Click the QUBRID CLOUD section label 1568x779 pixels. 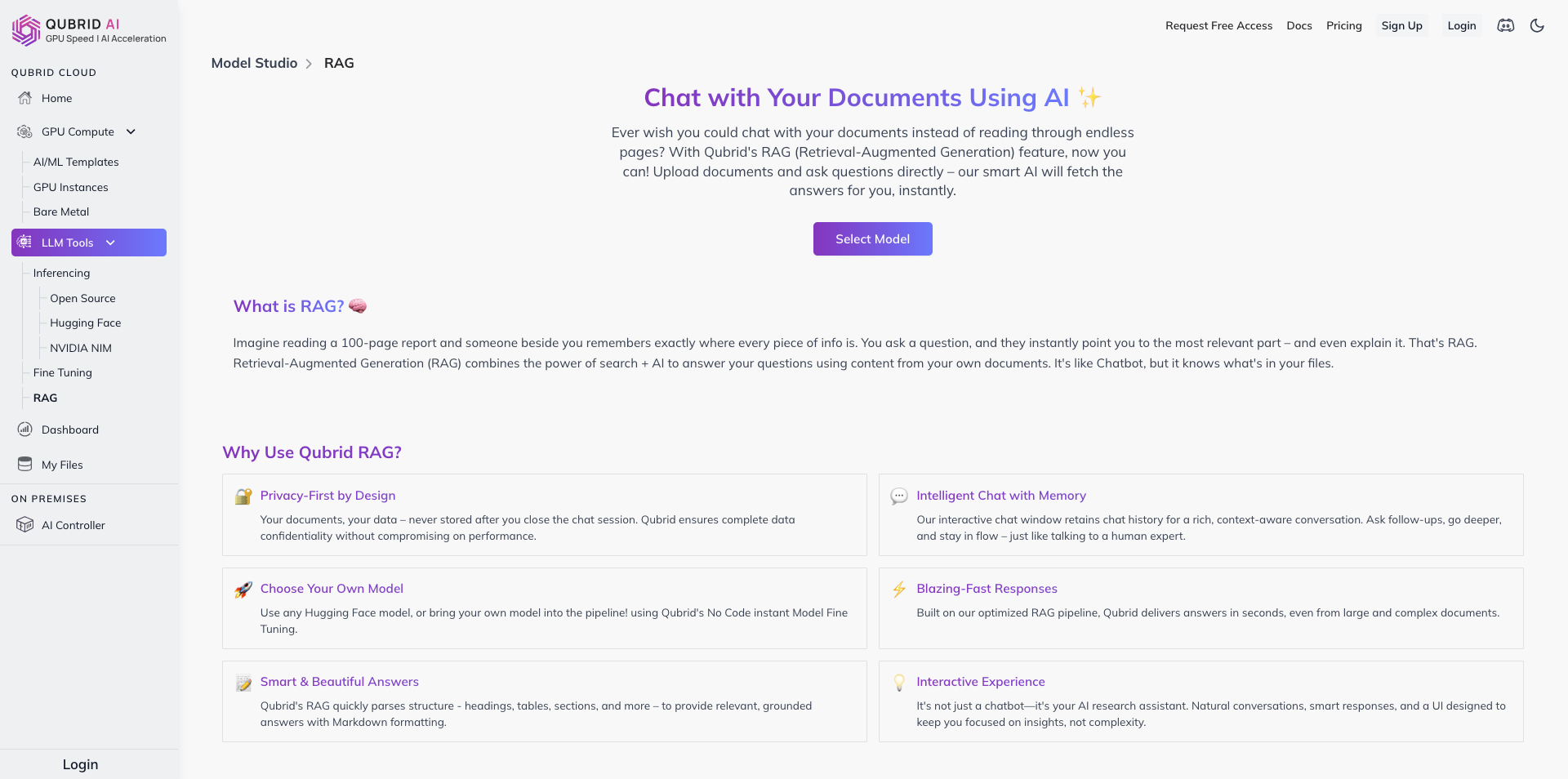[x=54, y=73]
